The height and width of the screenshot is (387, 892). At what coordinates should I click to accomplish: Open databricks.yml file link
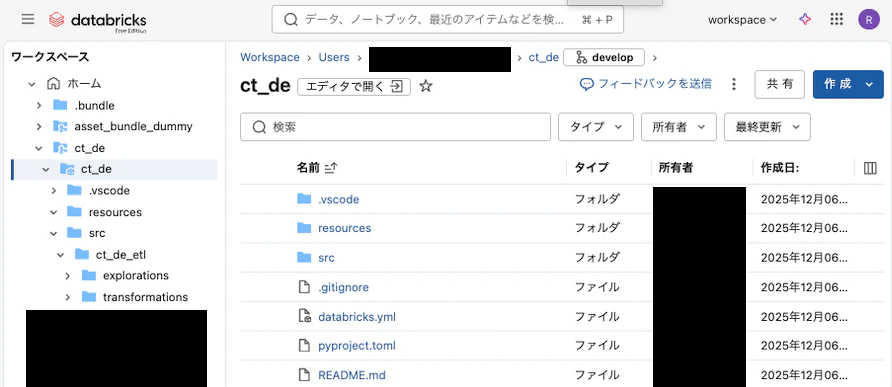coord(357,316)
